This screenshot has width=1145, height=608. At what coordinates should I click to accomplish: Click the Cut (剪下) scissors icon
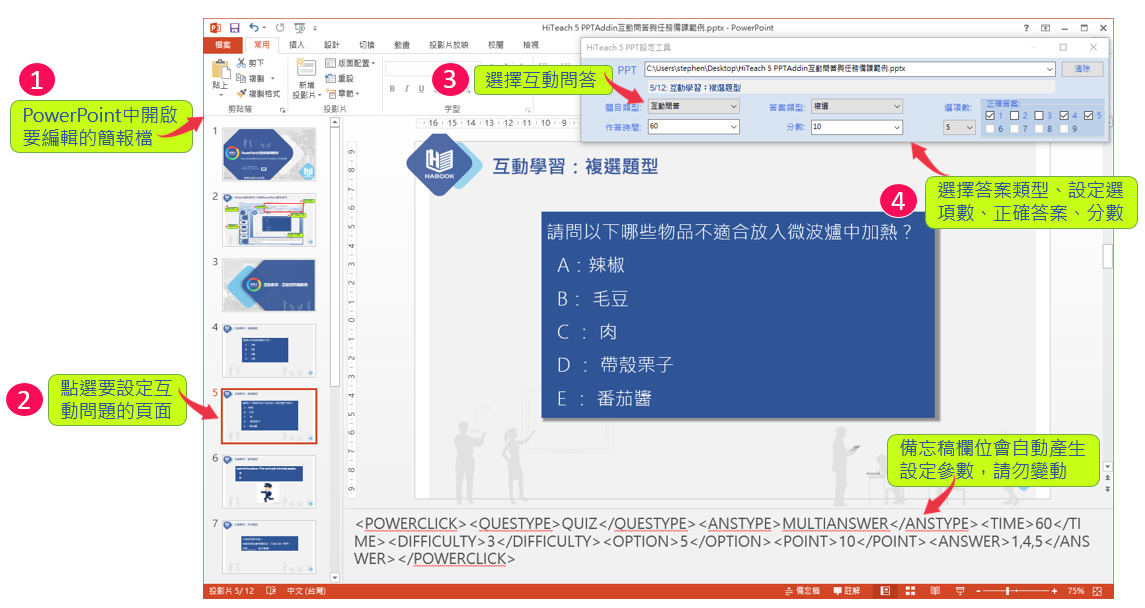tap(241, 64)
